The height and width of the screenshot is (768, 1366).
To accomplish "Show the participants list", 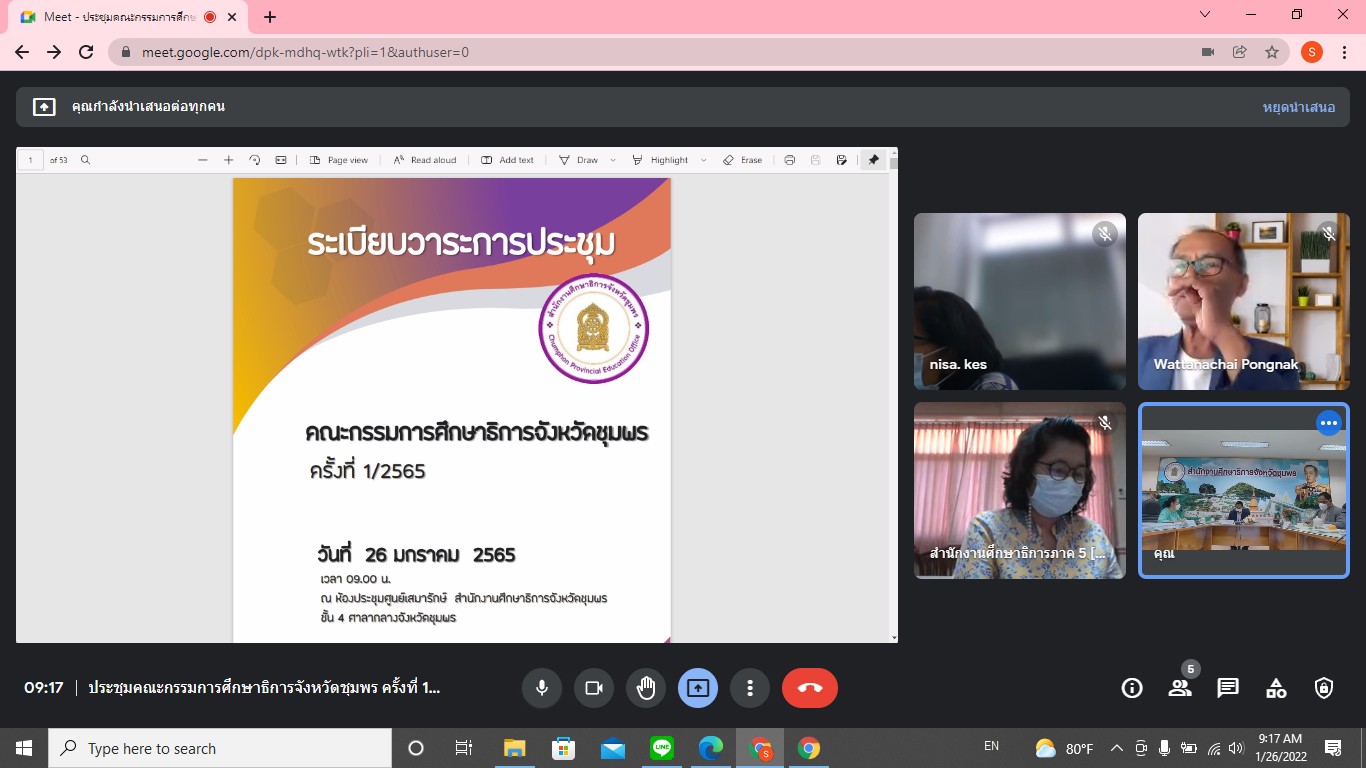I will (x=1180, y=688).
